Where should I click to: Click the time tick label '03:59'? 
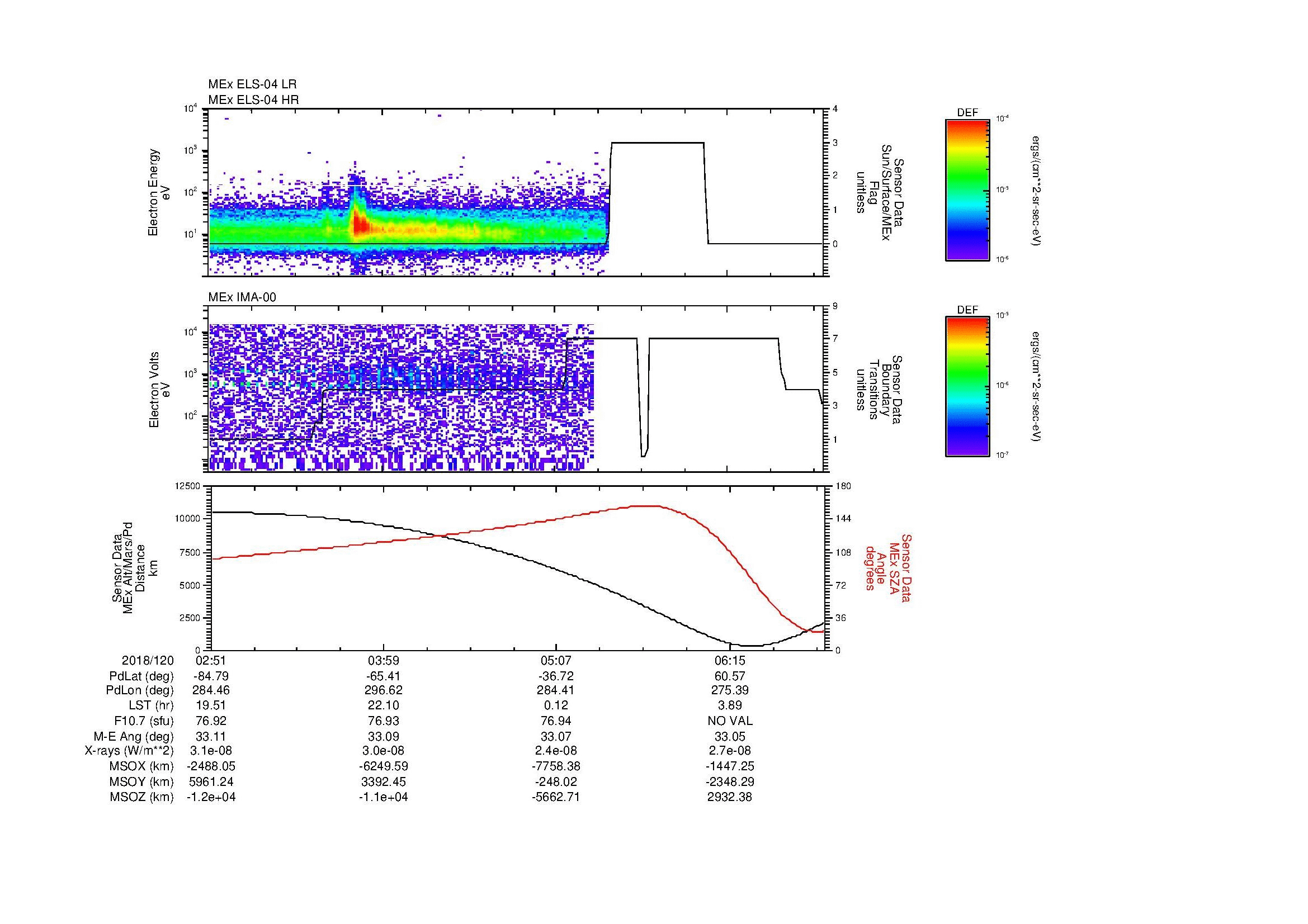pos(384,661)
